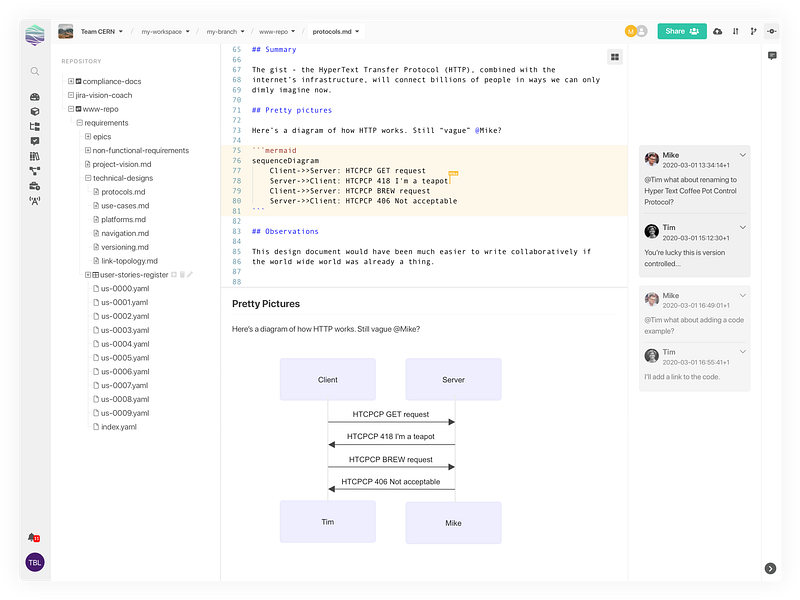The width and height of the screenshot is (800, 600).
Task: Expand Tim's 15:12 comment options chevron
Action: pos(742,228)
